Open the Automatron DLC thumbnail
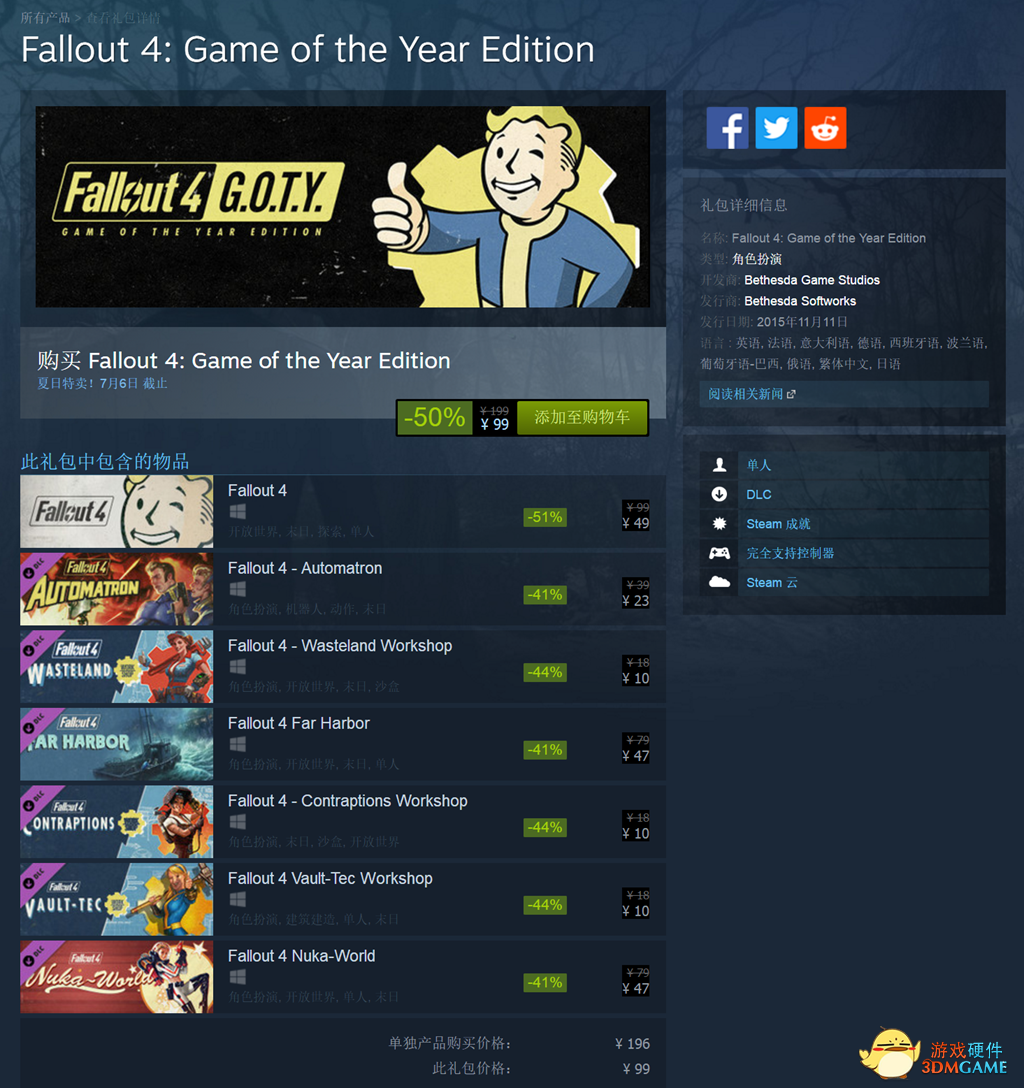This screenshot has height=1088, width=1024. (117, 589)
